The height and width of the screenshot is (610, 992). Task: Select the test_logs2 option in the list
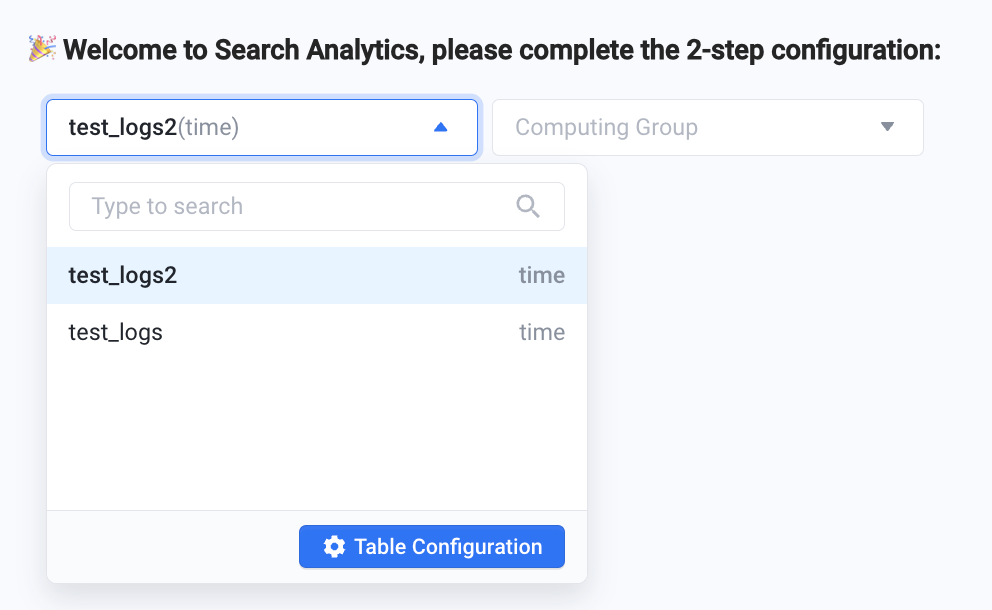317,275
